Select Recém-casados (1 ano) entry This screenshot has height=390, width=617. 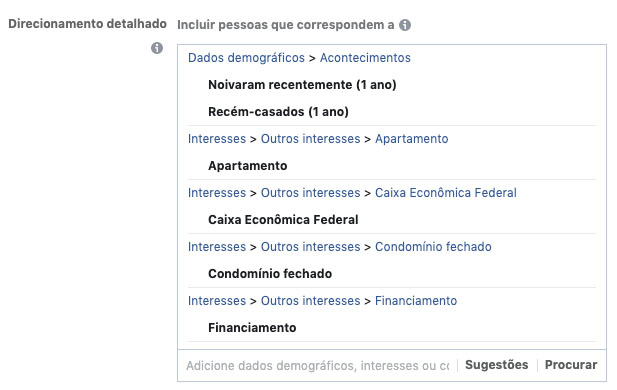coord(278,112)
